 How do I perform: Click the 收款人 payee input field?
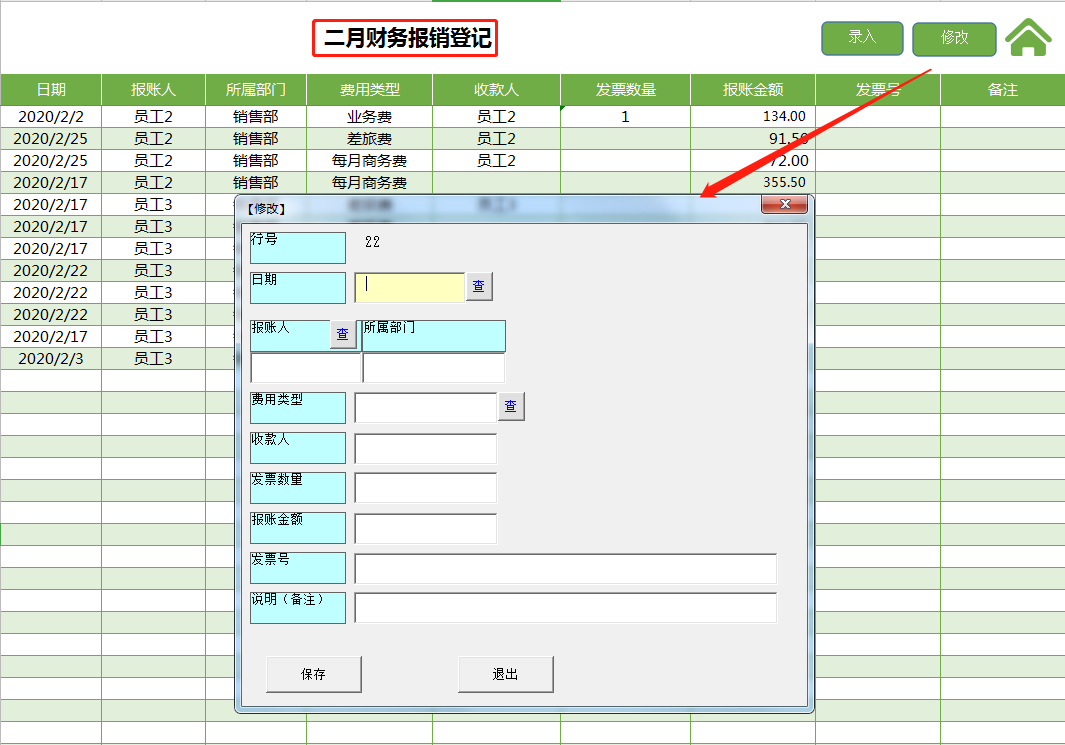pos(425,448)
